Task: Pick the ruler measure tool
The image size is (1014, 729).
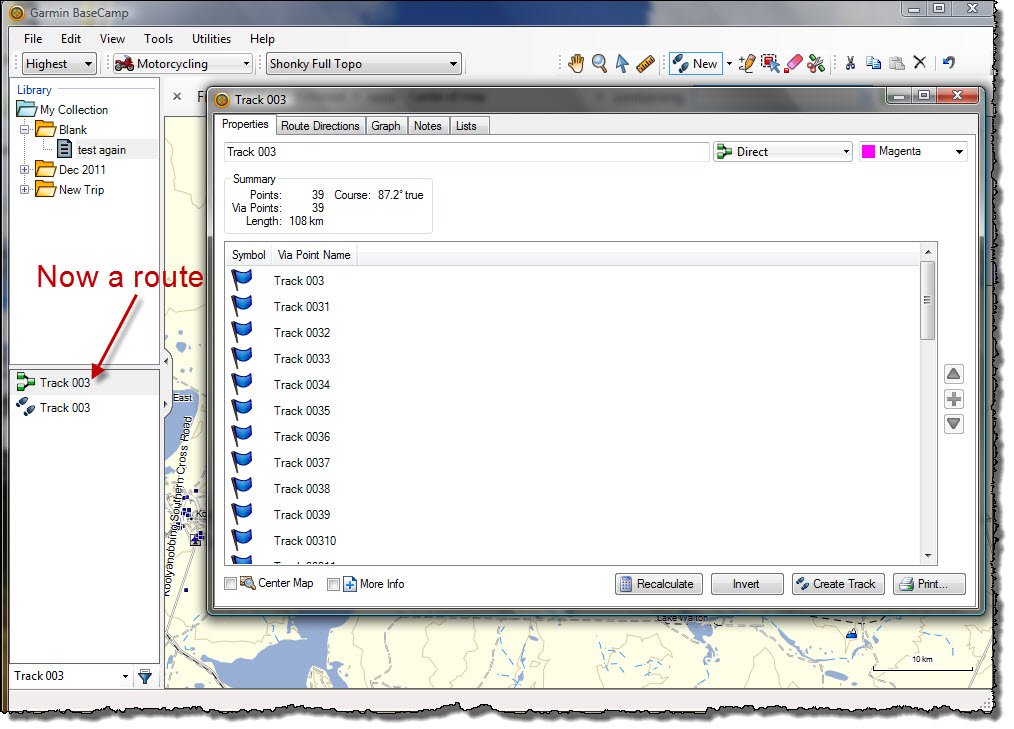Action: click(645, 63)
